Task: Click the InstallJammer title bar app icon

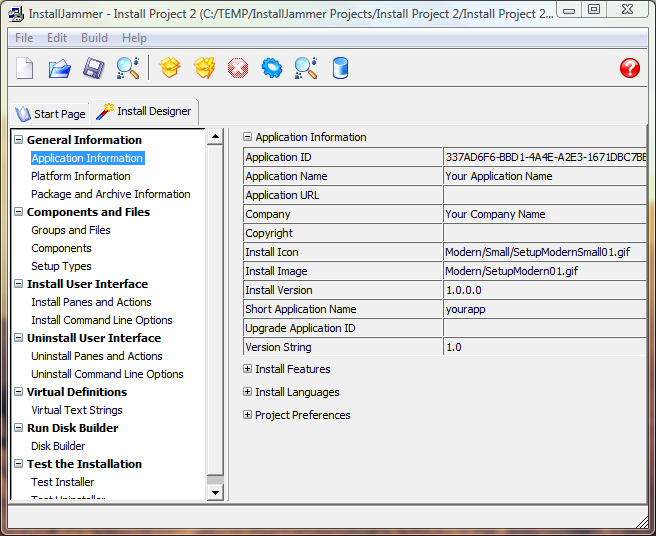Action: (x=16, y=14)
